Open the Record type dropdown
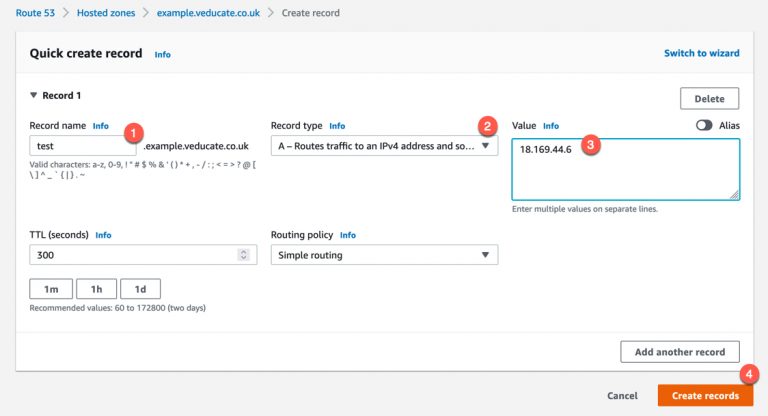This screenshot has width=768, height=416. [x=384, y=146]
